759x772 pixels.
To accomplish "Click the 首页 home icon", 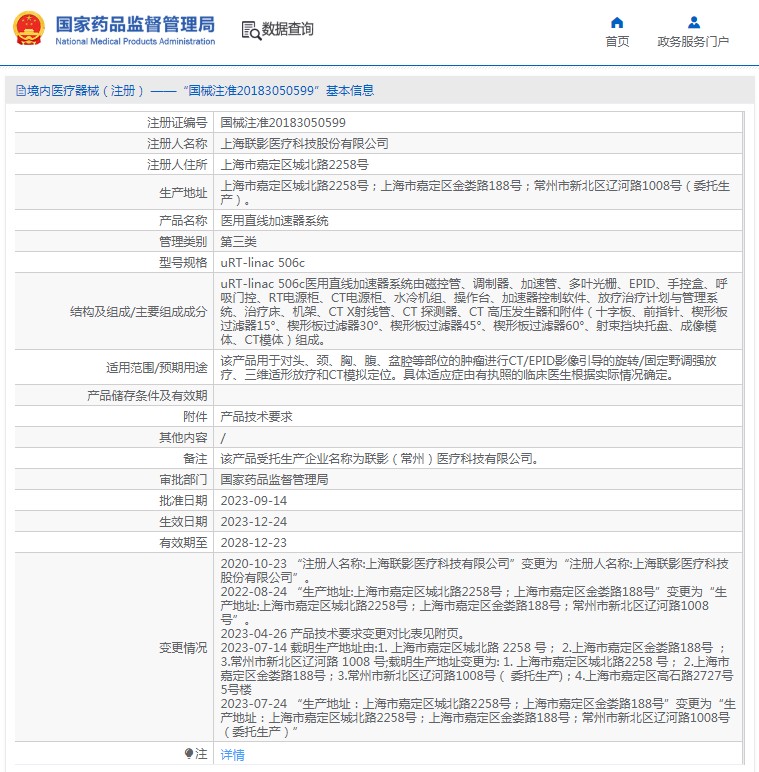I will 617,22.
